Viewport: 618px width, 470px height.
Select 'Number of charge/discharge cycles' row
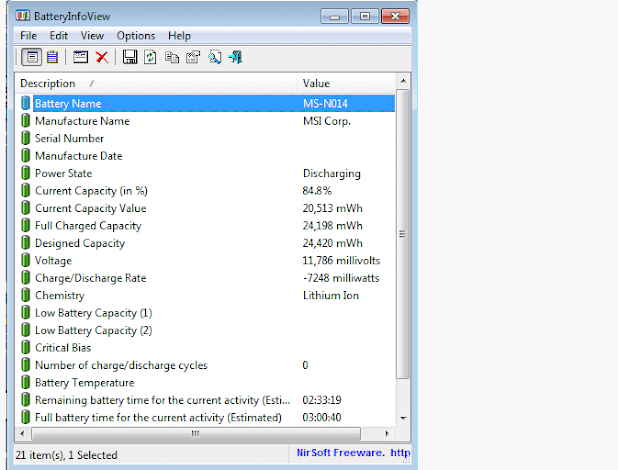205,365
